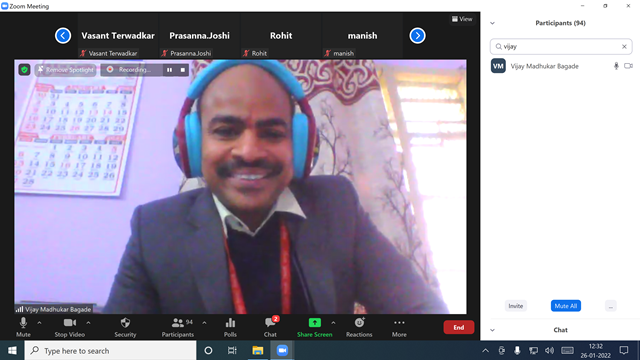The width and height of the screenshot is (640, 360).
Task: Go to next participants with right arrow
Action: pyautogui.click(x=417, y=36)
